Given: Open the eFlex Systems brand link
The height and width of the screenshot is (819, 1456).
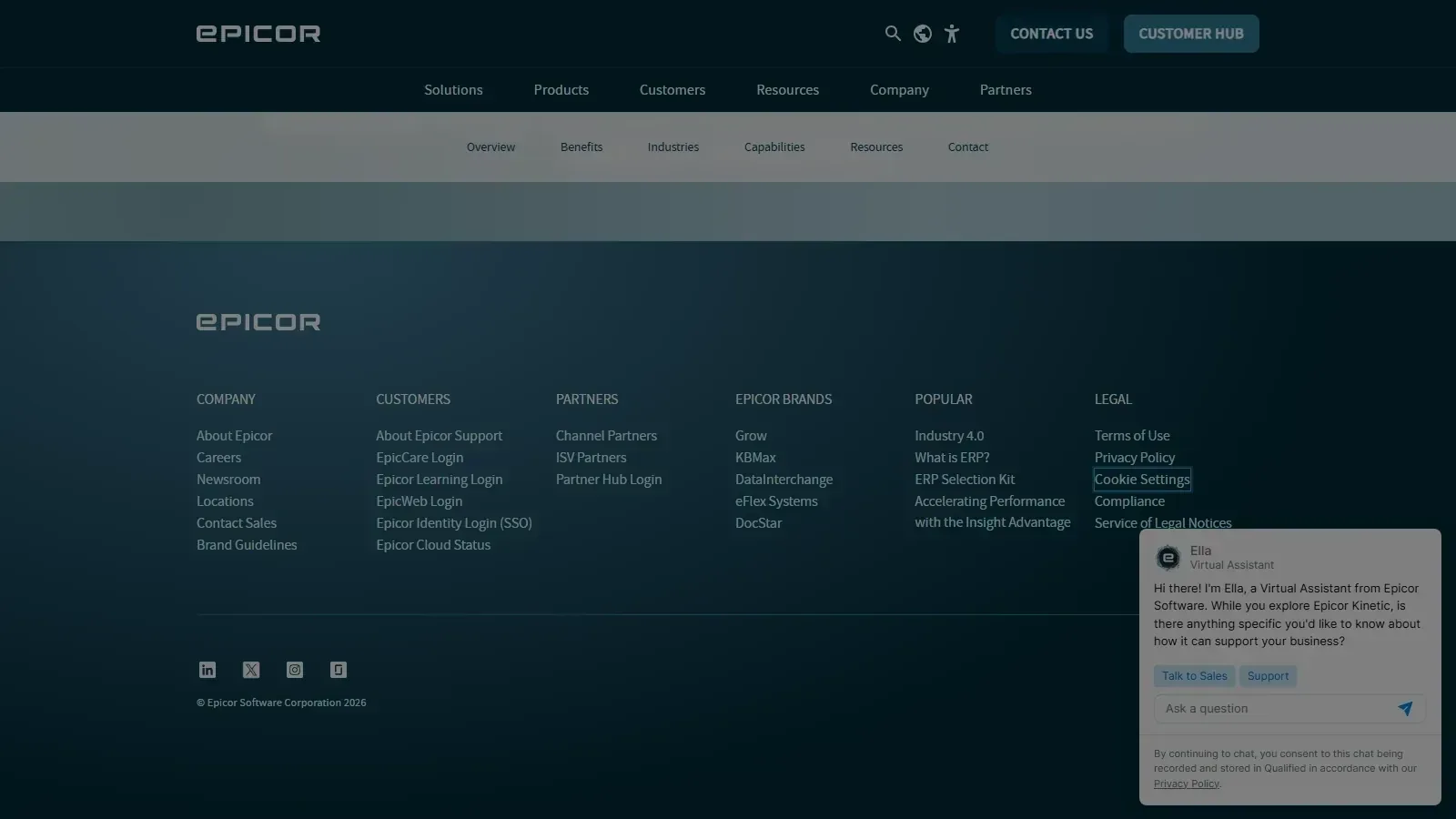Looking at the screenshot, I should tap(776, 501).
